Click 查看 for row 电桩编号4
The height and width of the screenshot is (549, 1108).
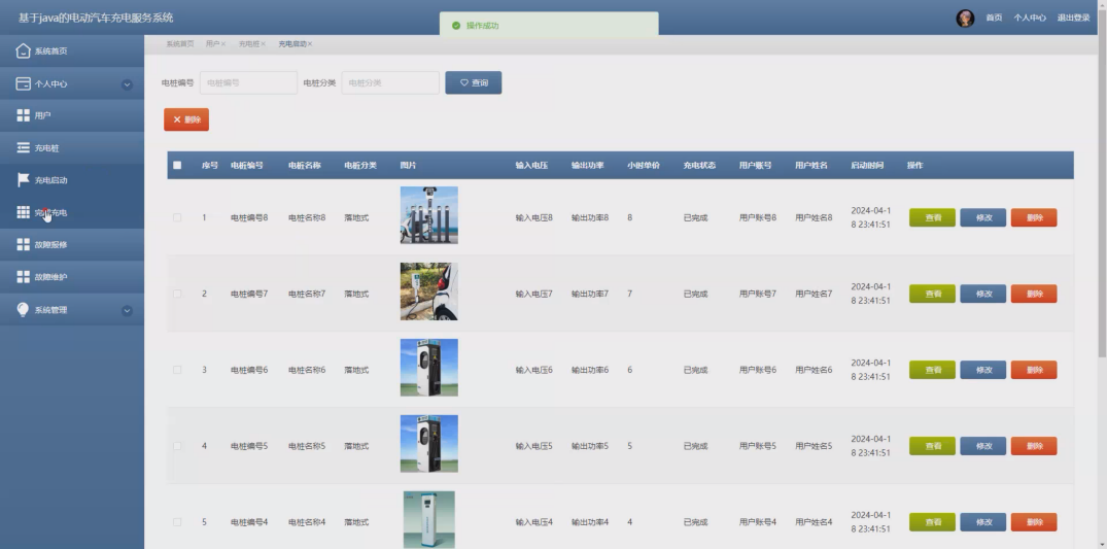point(932,522)
